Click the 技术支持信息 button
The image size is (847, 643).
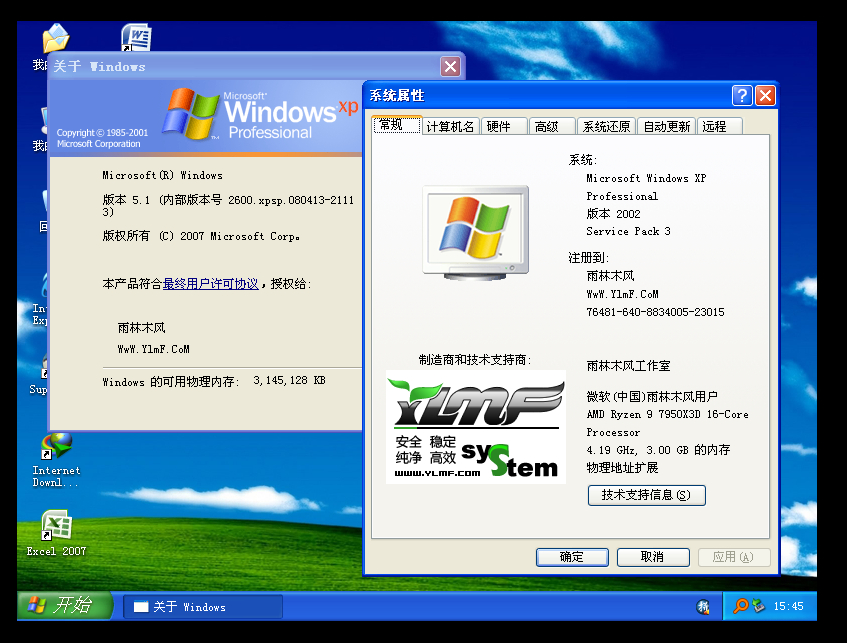coord(646,495)
